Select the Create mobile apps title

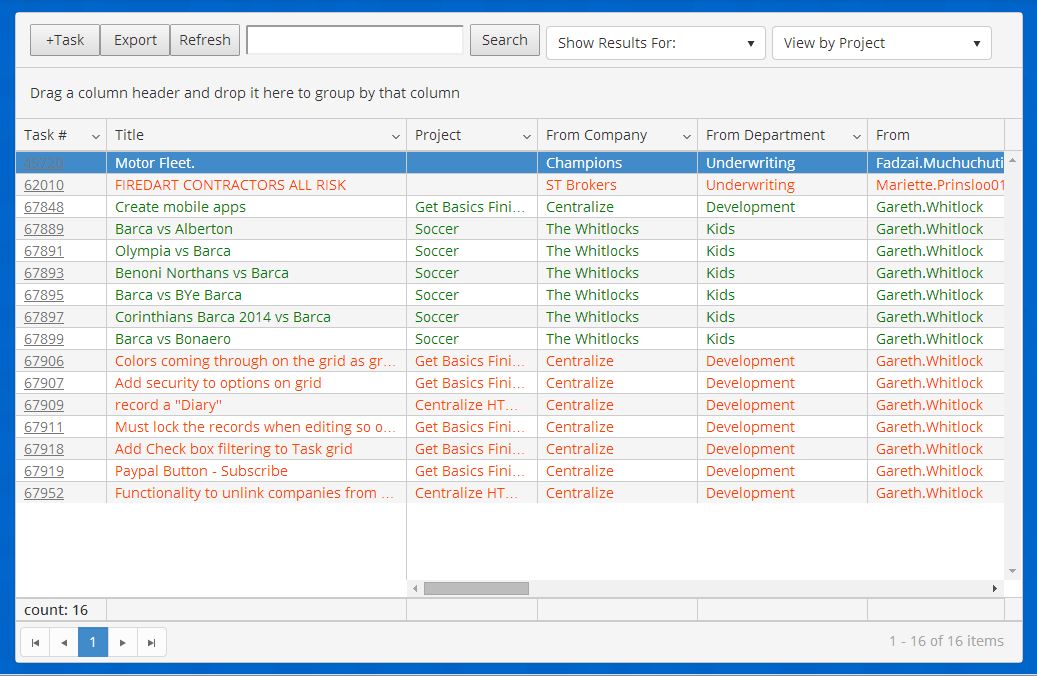tap(180, 207)
